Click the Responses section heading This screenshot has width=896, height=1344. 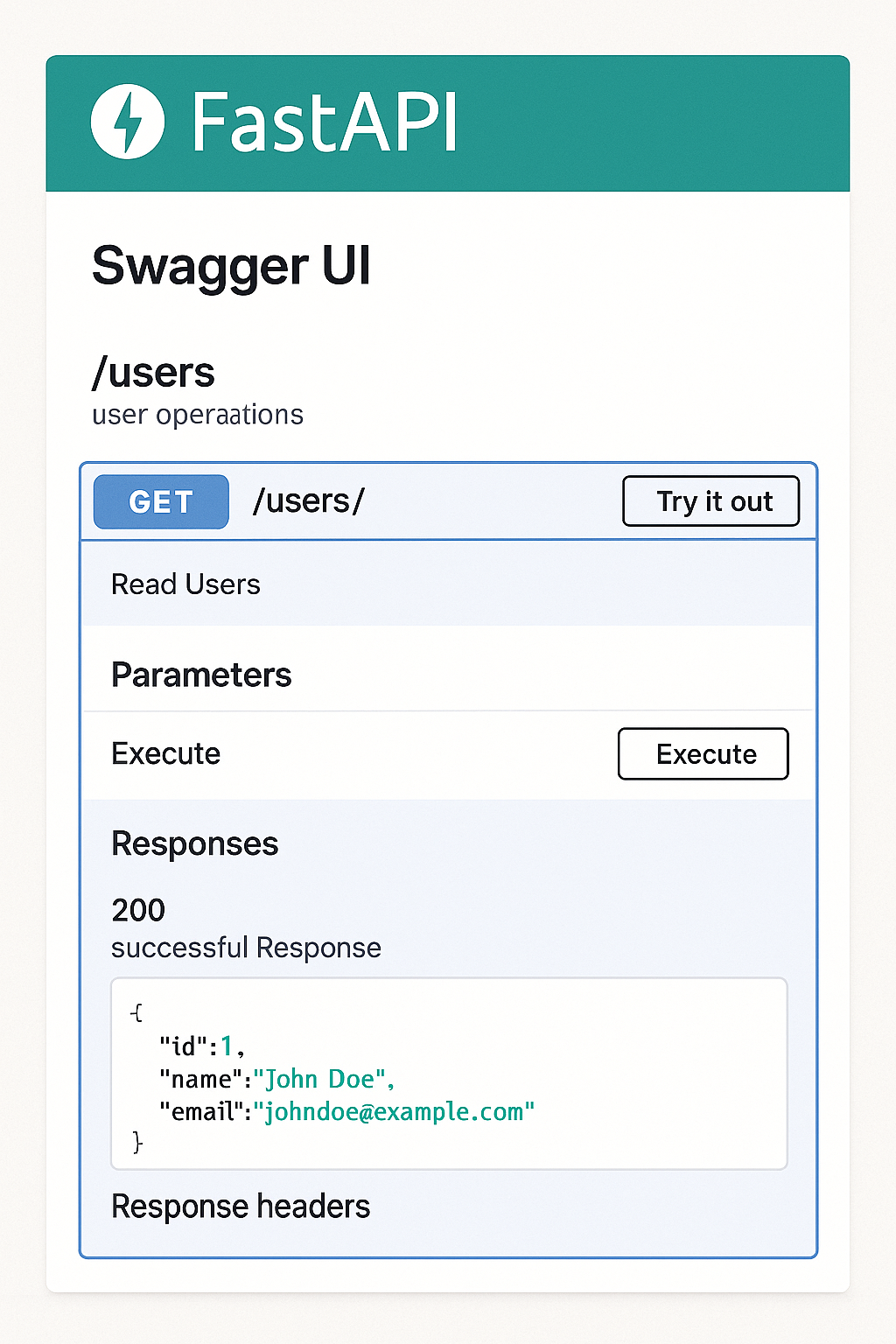[194, 843]
